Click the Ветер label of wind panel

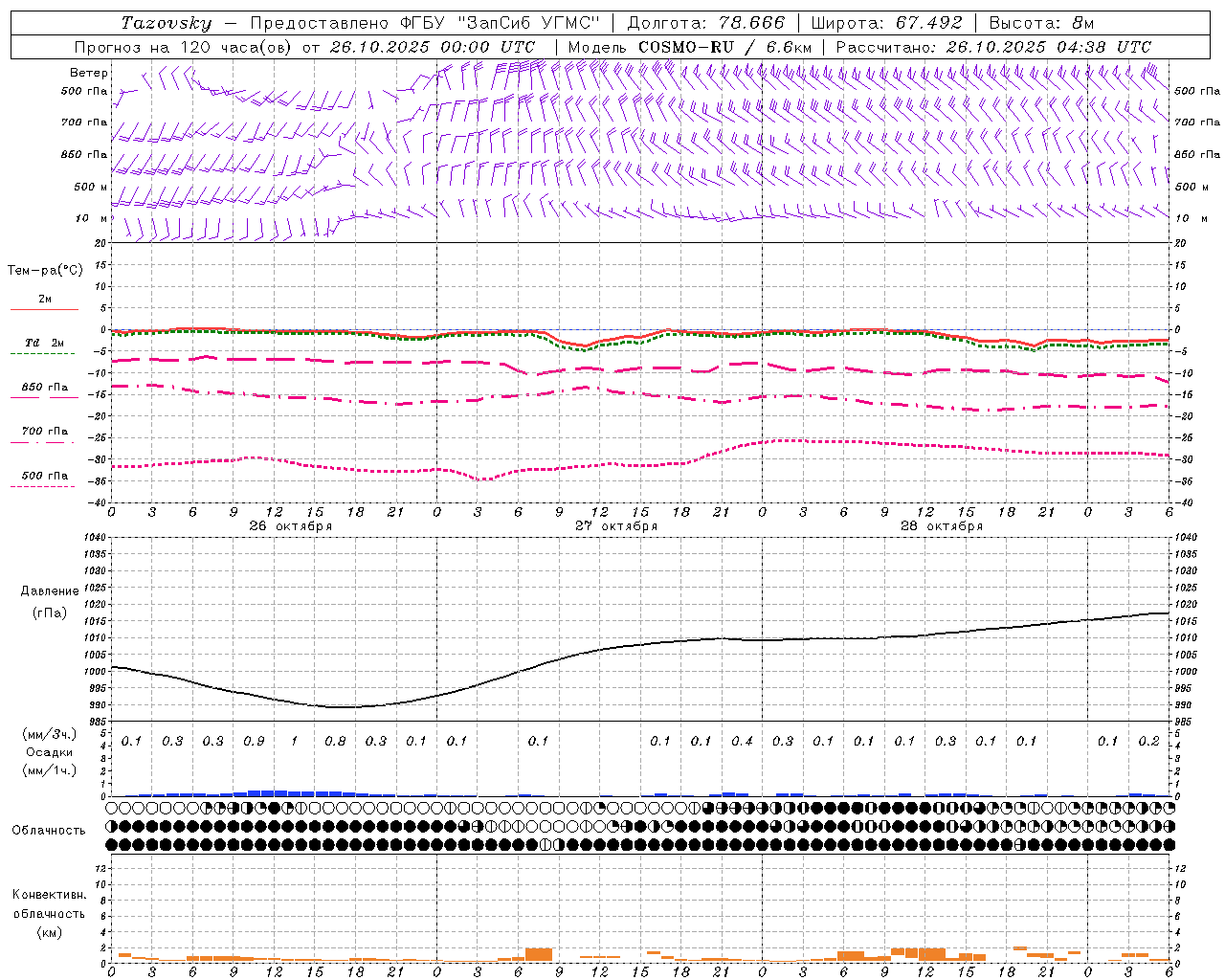(89, 73)
